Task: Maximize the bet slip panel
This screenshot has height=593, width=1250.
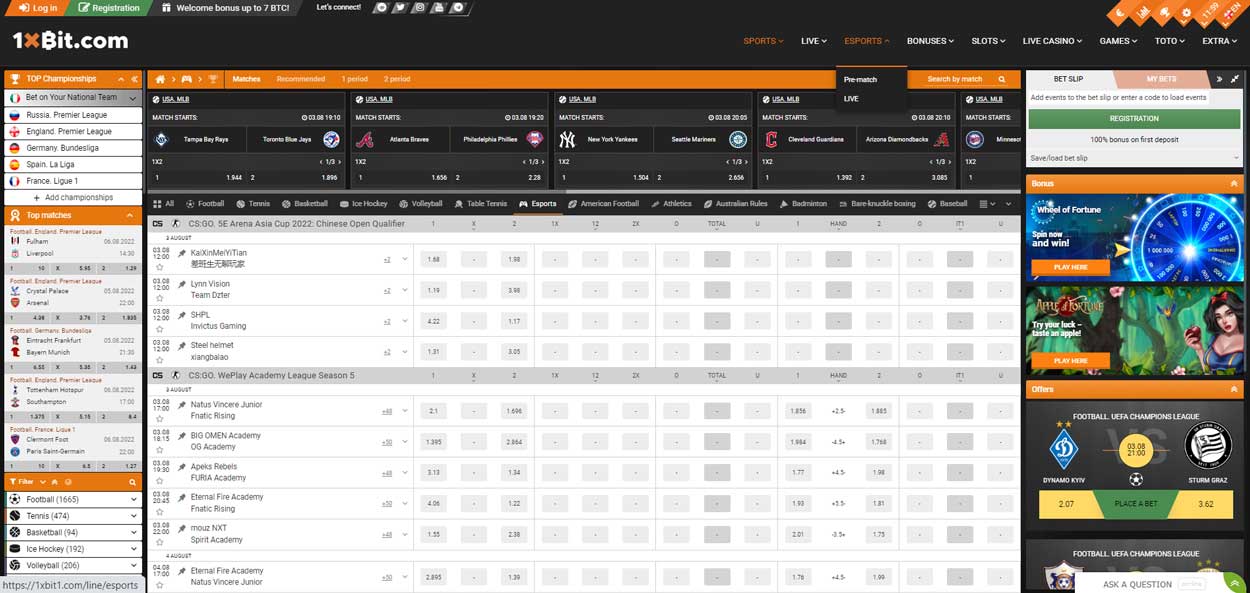Action: [x=1235, y=78]
